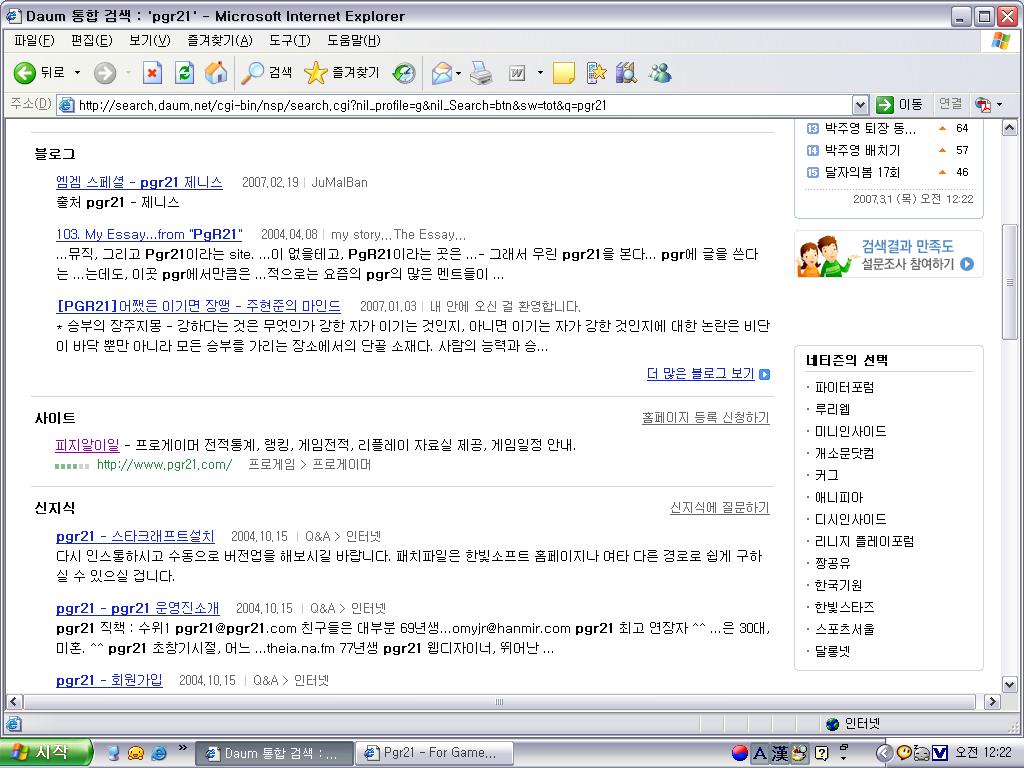Go back with the 뒤로 button
Screen dimensions: 1024x768
(39, 72)
